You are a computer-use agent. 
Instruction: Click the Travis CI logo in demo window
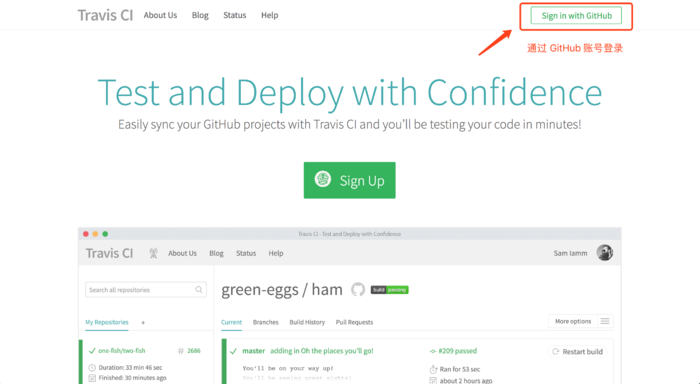[109, 253]
